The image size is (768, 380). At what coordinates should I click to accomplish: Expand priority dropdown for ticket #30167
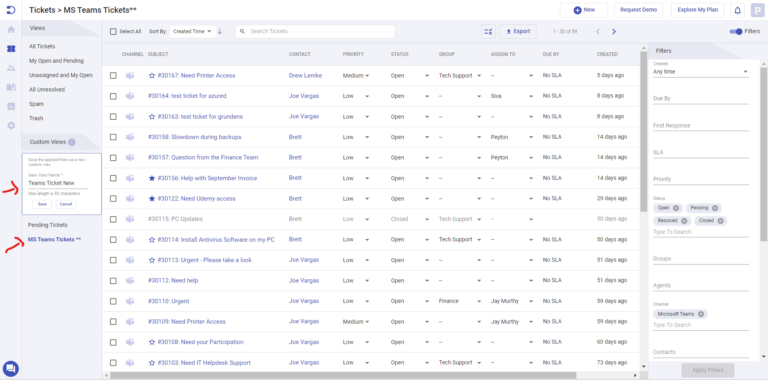[x=367, y=76]
